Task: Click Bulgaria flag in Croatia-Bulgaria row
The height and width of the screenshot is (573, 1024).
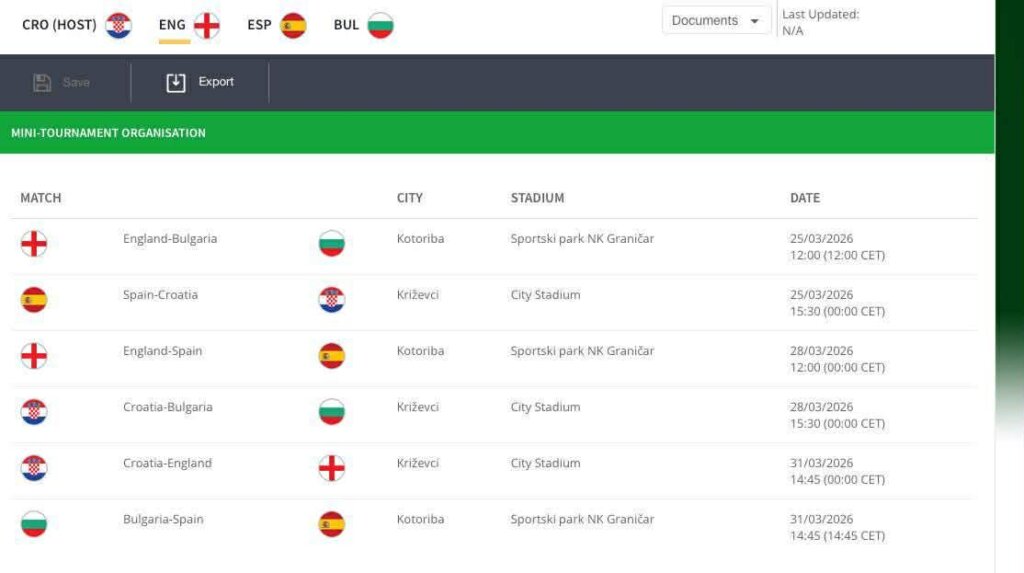Action: 332,411
